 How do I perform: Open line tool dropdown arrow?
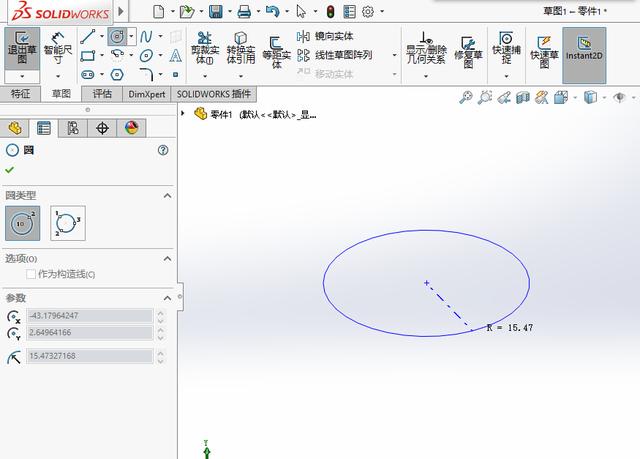(x=102, y=36)
